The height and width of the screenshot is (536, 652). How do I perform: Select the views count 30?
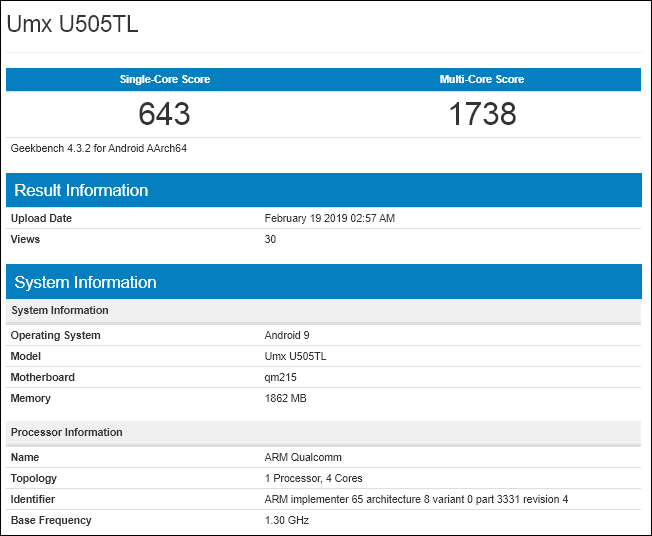point(270,239)
